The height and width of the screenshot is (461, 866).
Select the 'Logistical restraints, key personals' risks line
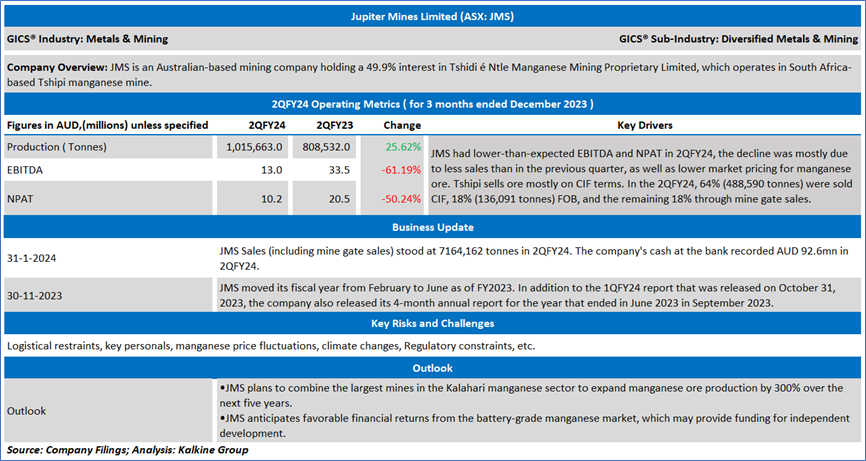[271, 347]
